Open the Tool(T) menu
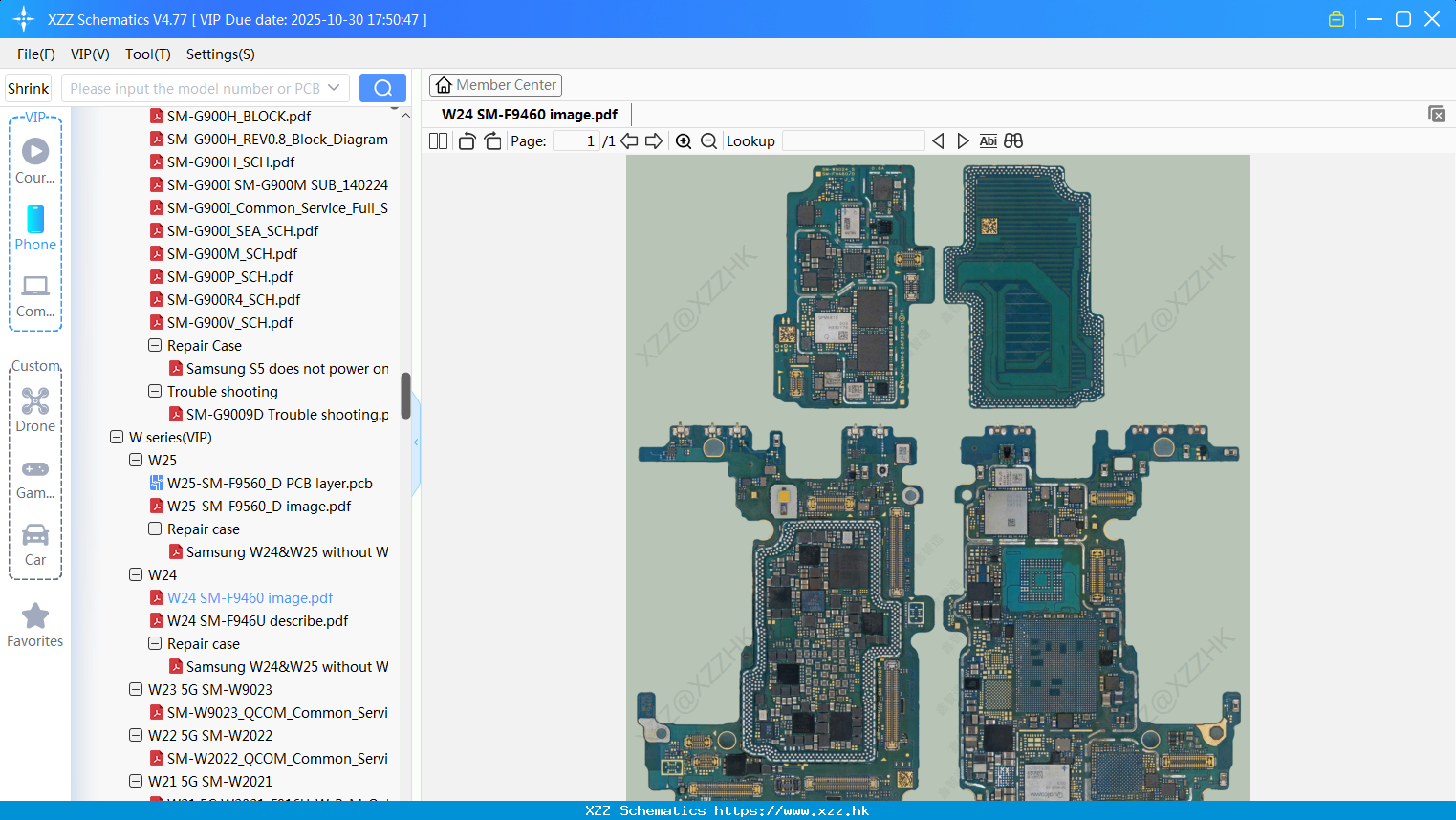1456x820 pixels. point(148,54)
